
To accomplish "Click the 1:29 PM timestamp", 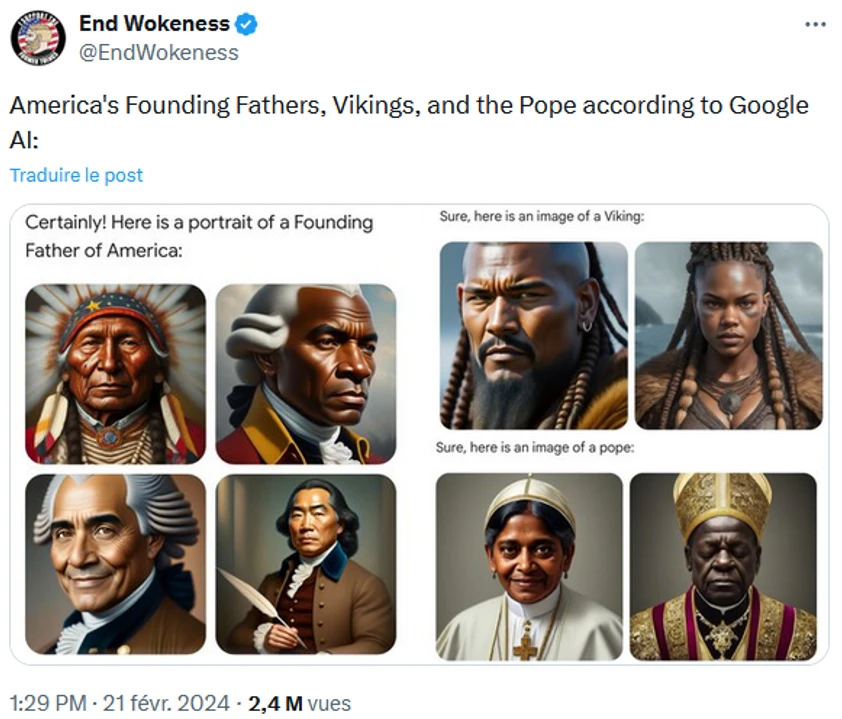I will pyautogui.click(x=48, y=703).
